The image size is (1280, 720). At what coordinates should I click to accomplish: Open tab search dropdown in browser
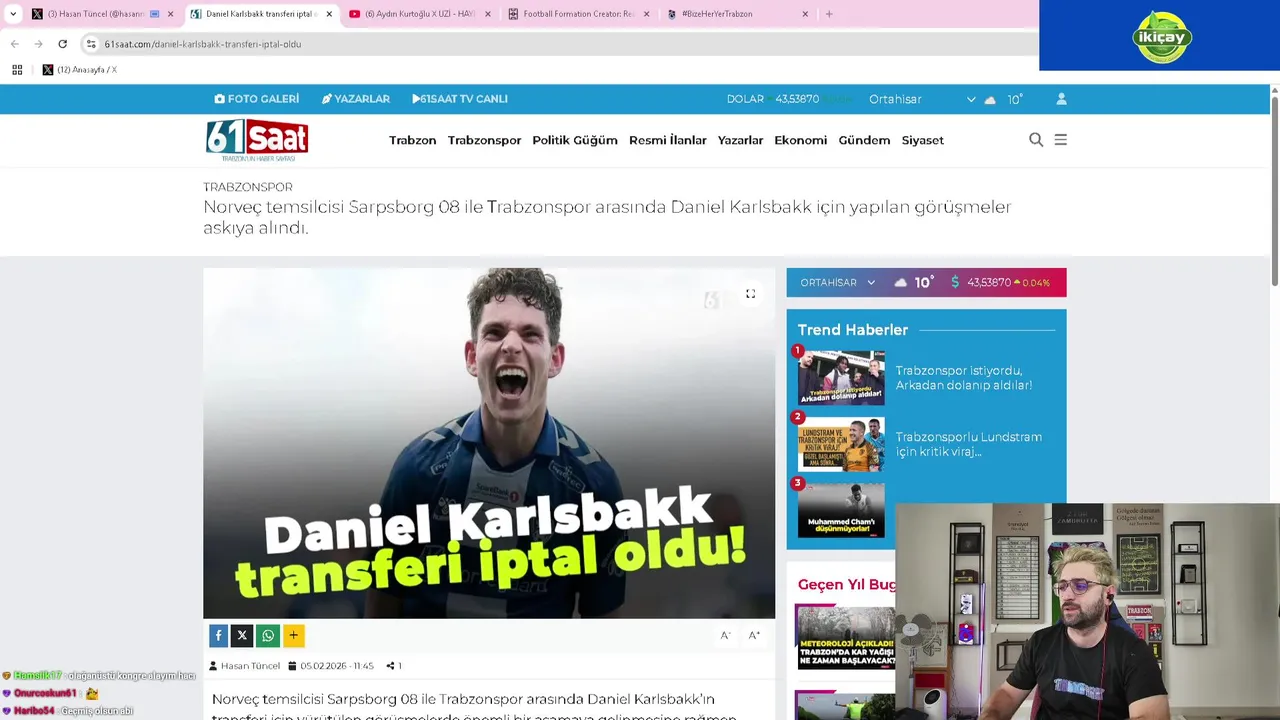(x=13, y=14)
